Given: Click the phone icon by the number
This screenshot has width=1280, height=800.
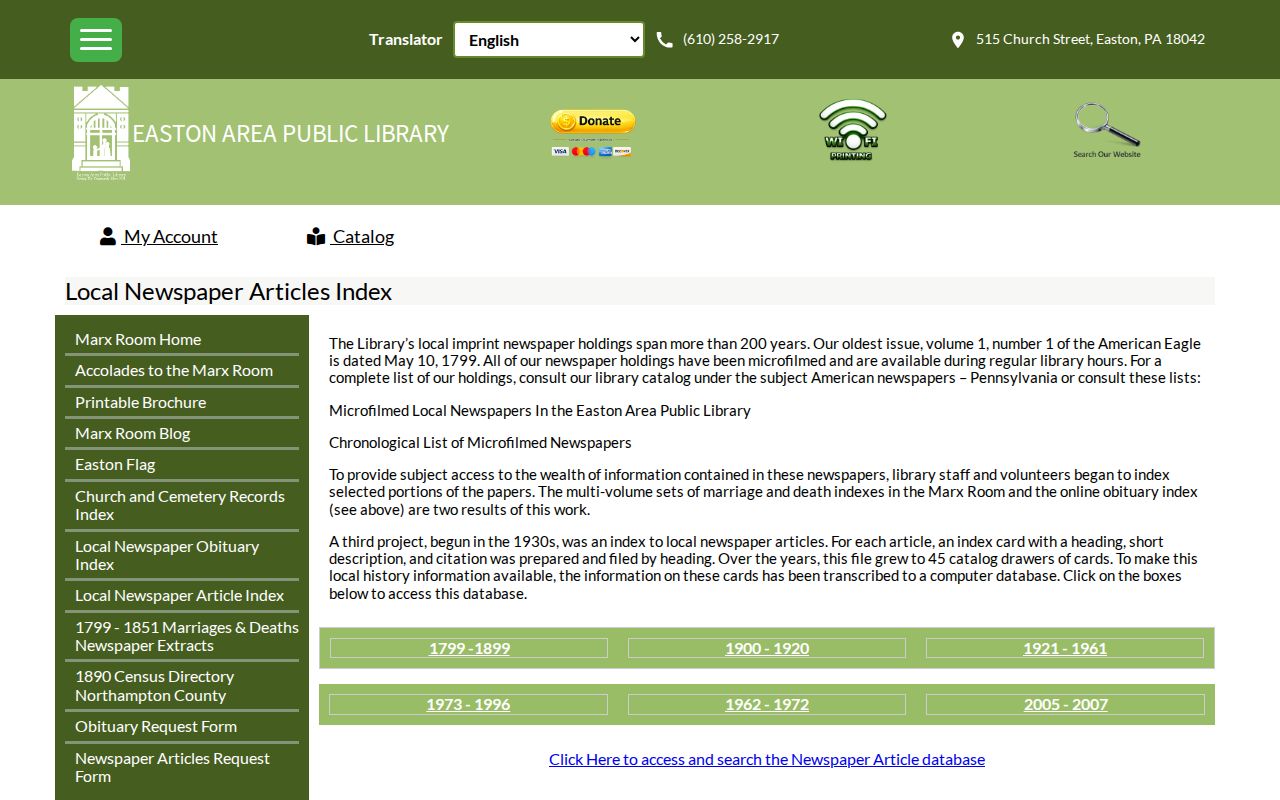Looking at the screenshot, I should (x=664, y=40).
